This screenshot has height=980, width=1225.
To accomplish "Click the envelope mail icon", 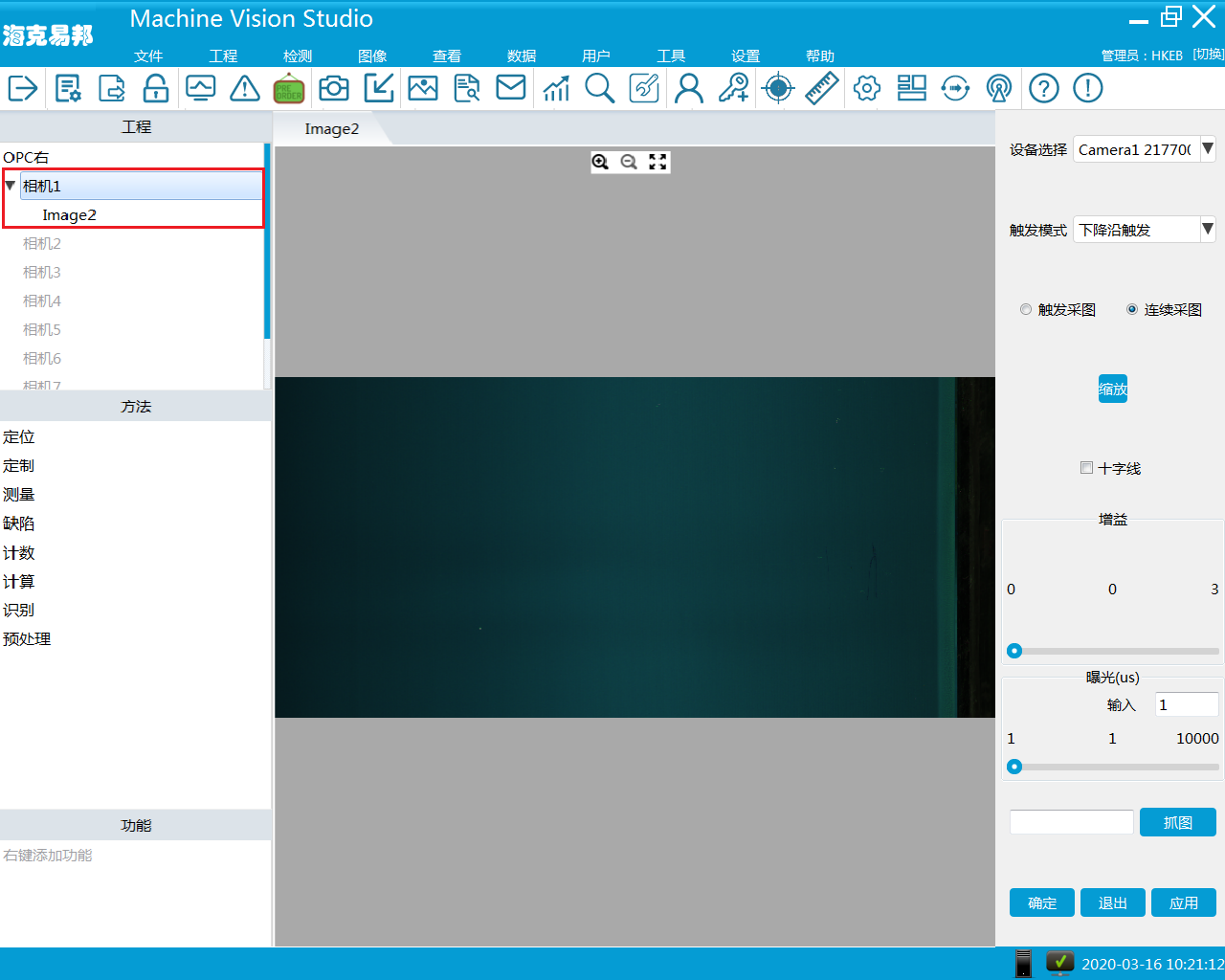I will (511, 87).
